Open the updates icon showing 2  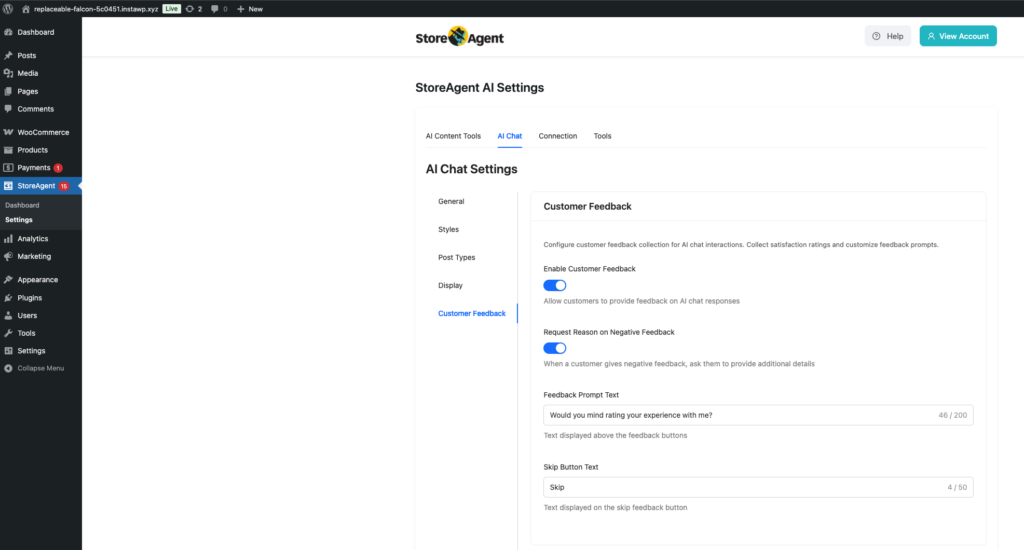[x=189, y=8]
